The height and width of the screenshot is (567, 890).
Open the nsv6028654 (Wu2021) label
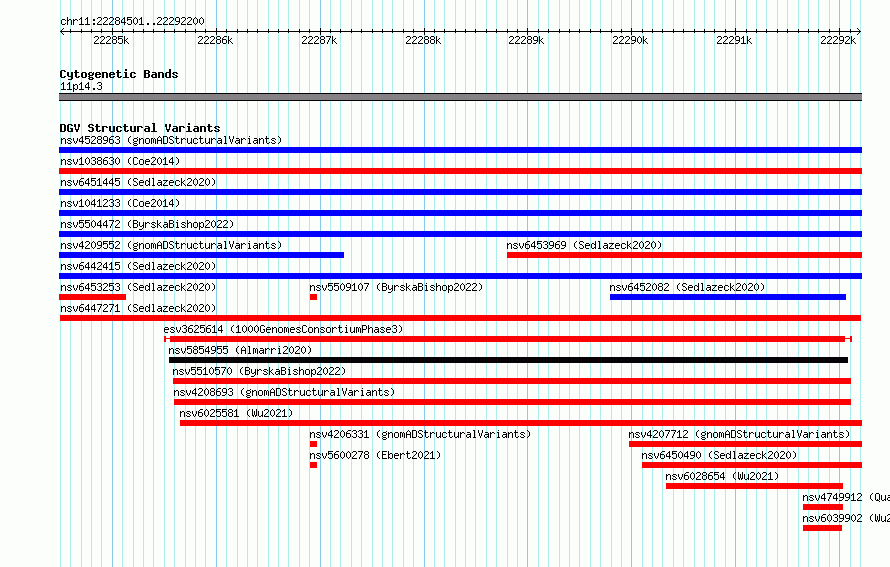pyautogui.click(x=722, y=476)
